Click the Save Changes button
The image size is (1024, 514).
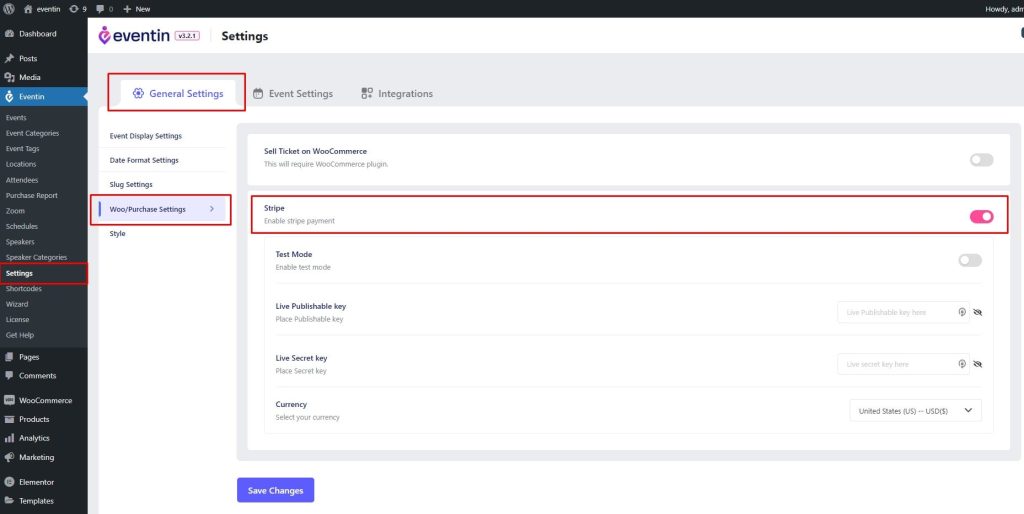pos(276,490)
